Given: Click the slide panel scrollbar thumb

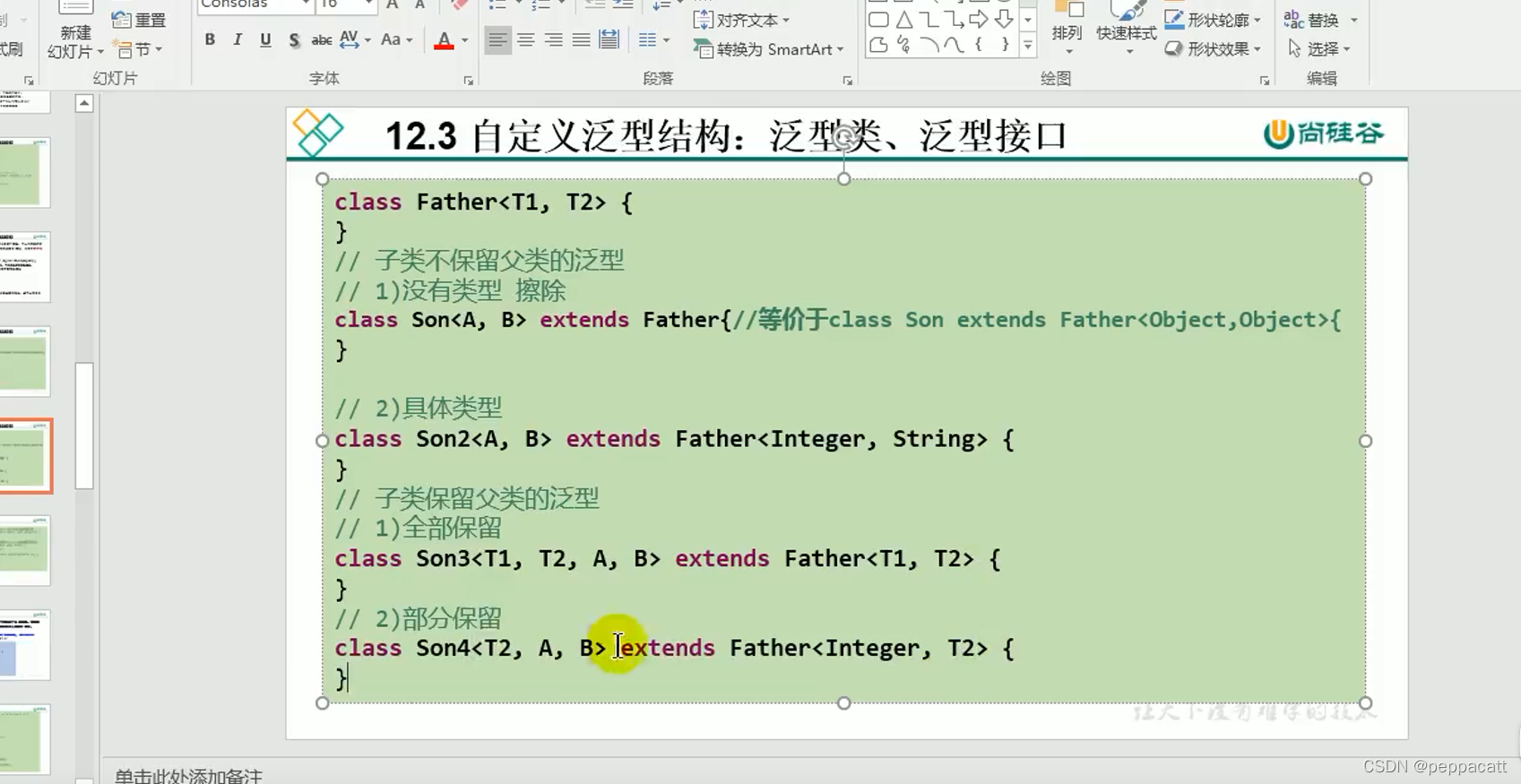Looking at the screenshot, I should point(84,426).
